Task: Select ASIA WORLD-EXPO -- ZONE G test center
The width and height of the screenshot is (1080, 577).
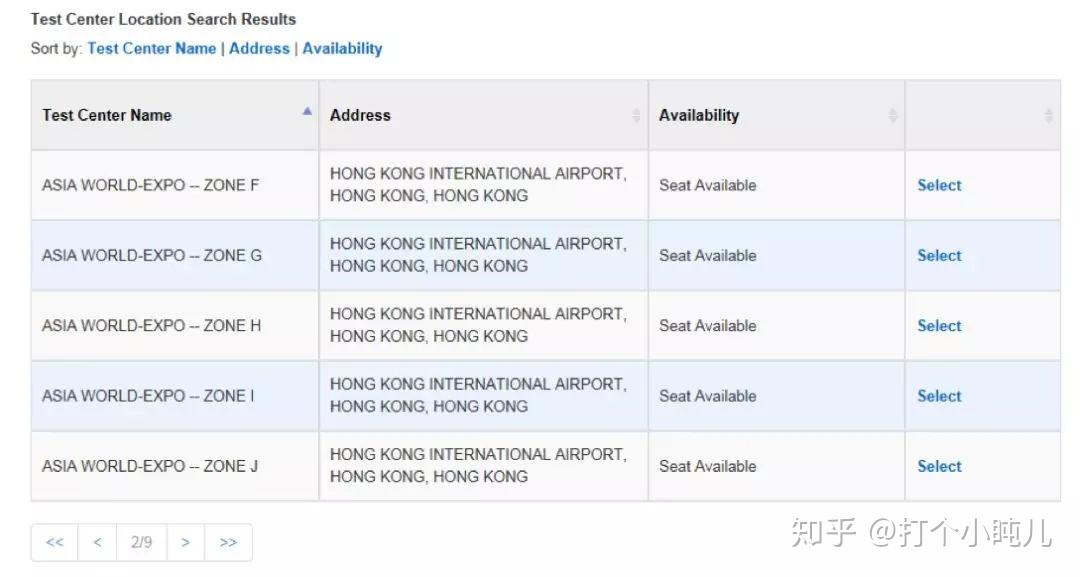Action: [x=938, y=255]
